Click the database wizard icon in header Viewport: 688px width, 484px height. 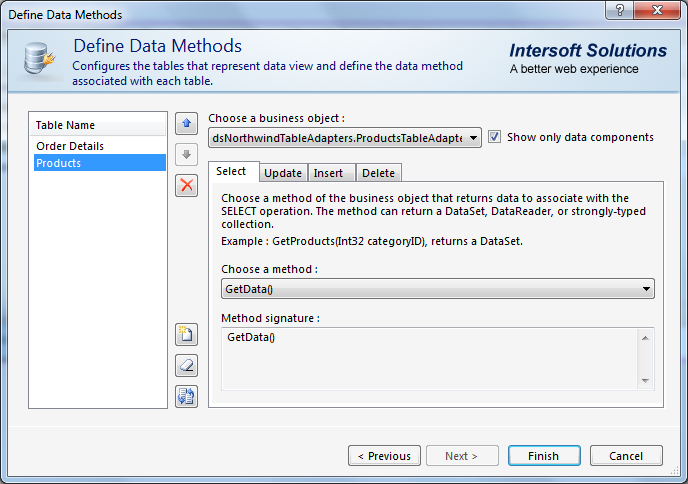pyautogui.click(x=40, y=61)
